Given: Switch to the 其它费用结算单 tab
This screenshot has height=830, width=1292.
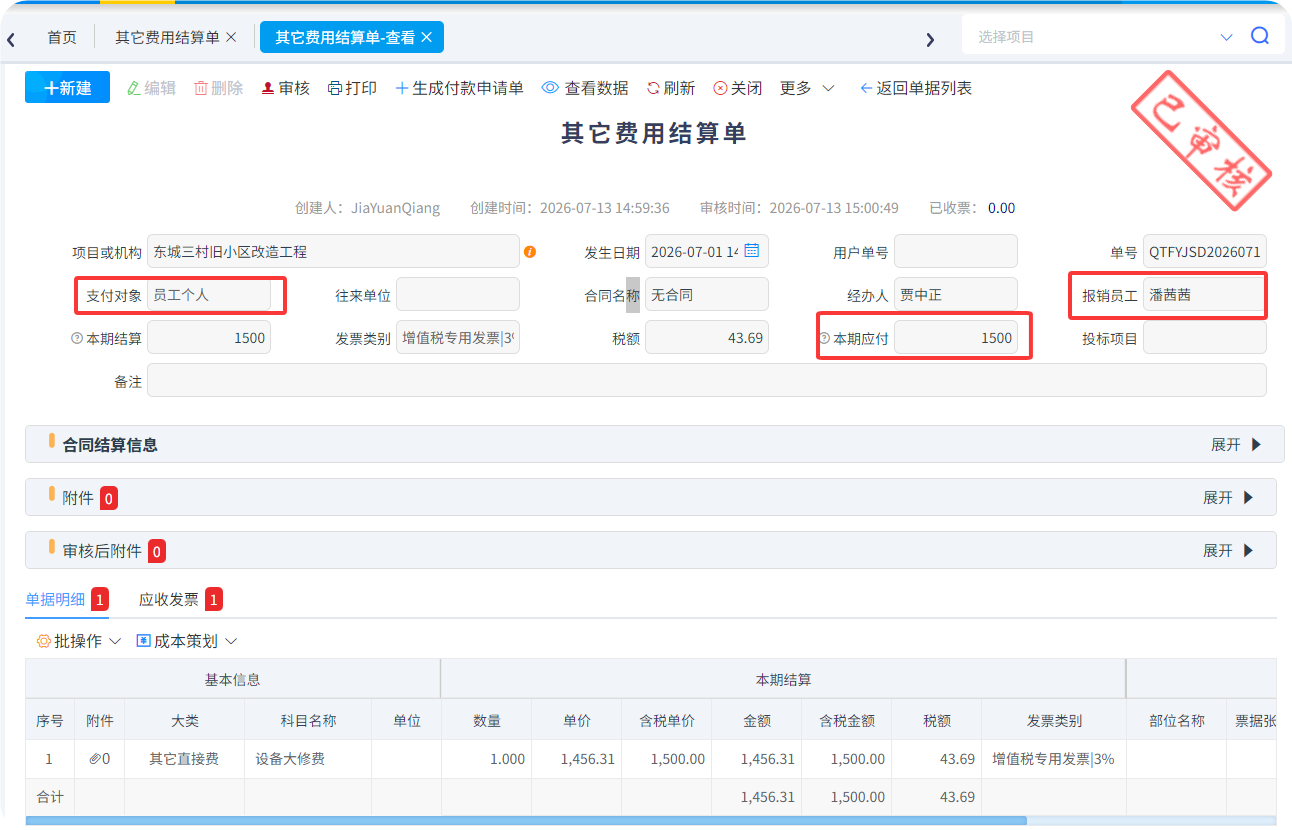Looking at the screenshot, I should (167, 37).
